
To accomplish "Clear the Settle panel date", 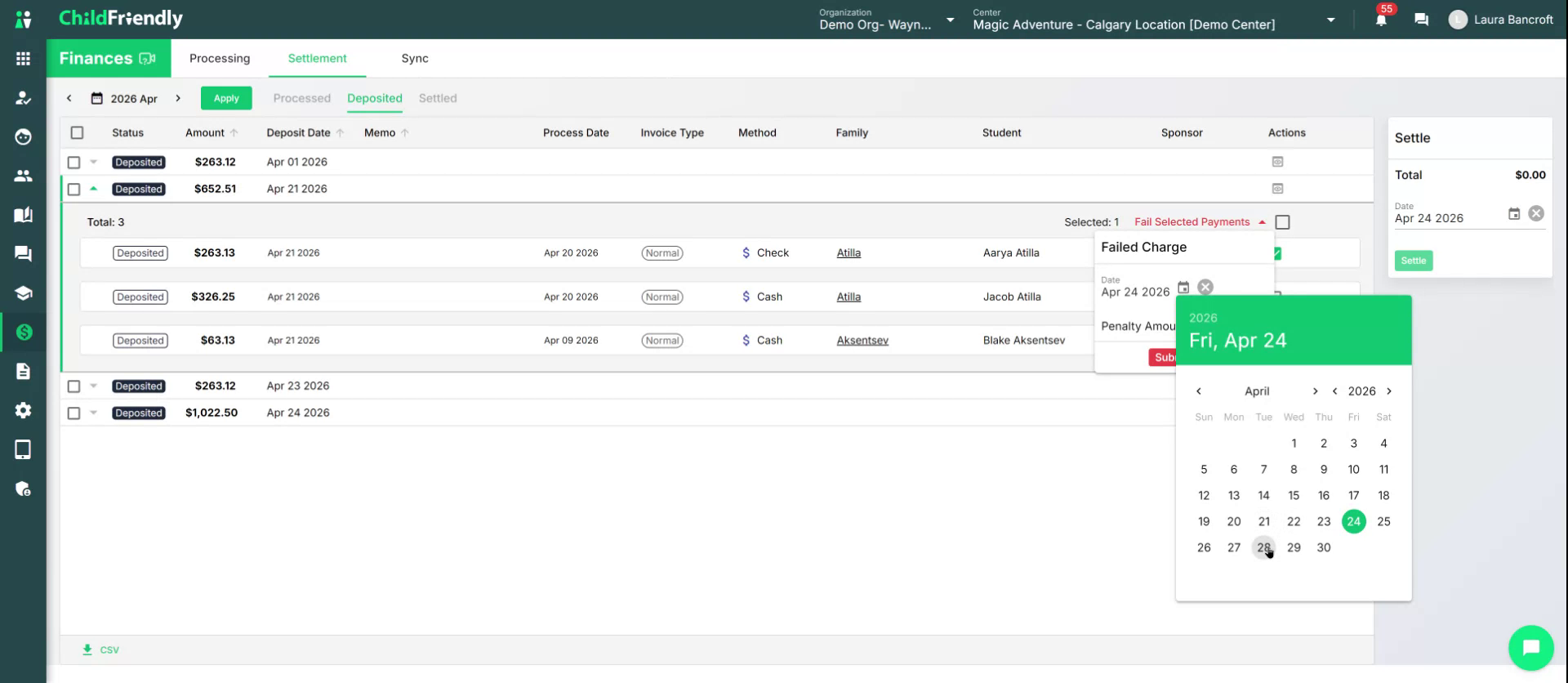I will coord(1536,213).
